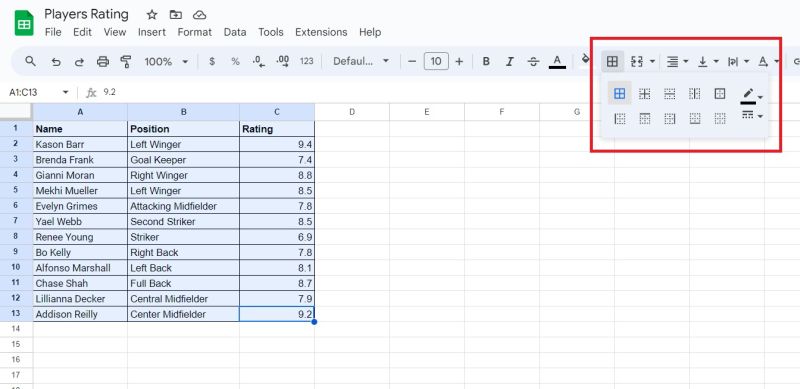
Task: Toggle strikethrough formatting
Action: click(533, 62)
